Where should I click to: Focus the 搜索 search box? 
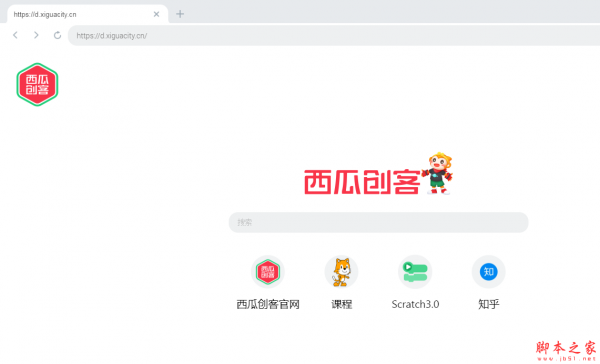point(378,222)
